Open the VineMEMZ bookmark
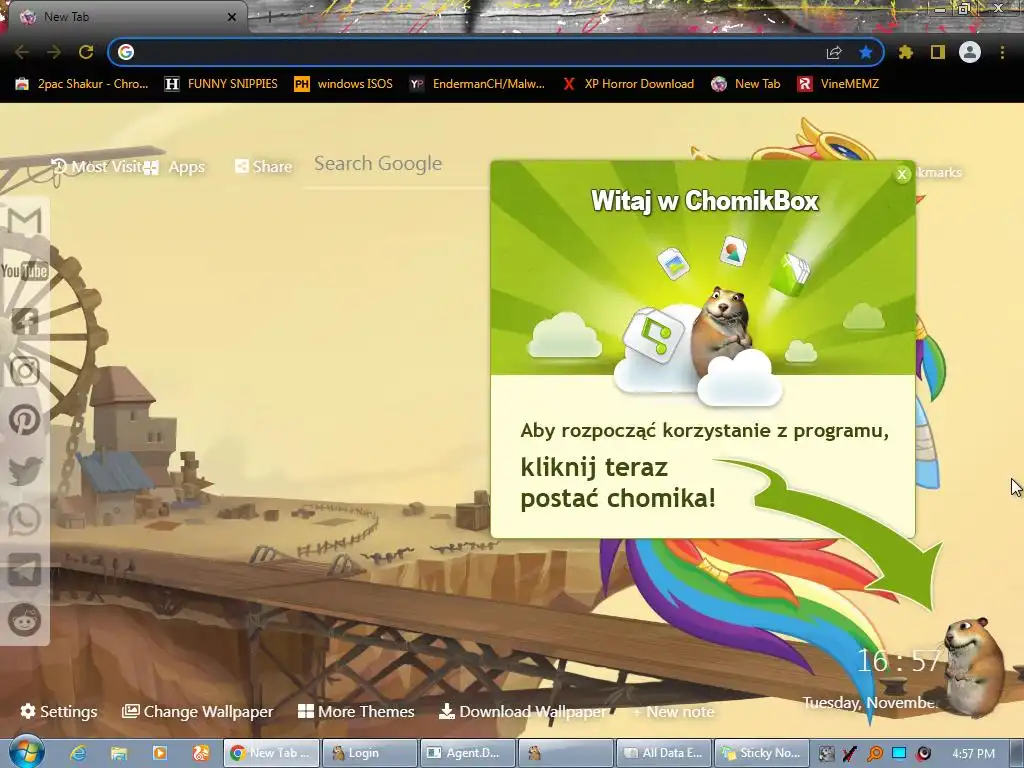1024x768 pixels. 839,84
